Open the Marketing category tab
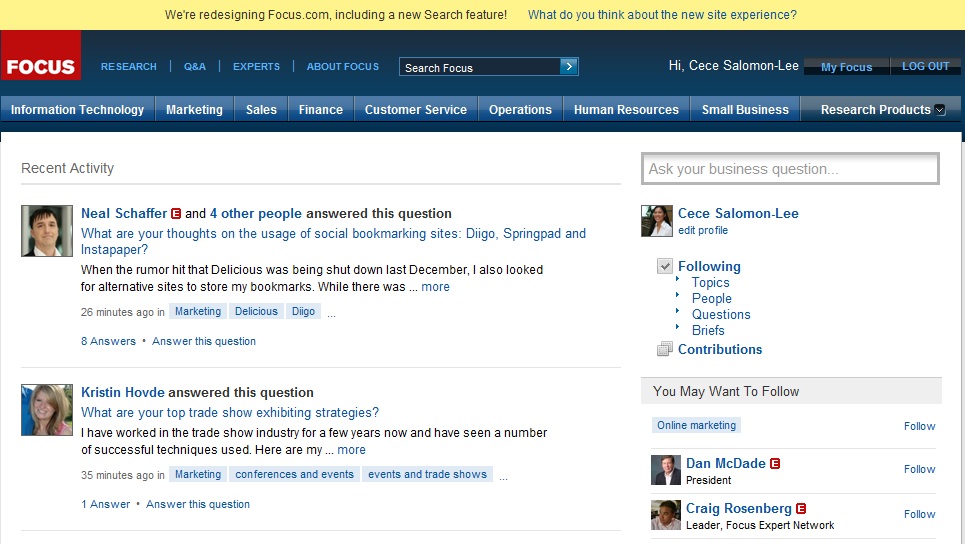This screenshot has width=965, height=544. pos(194,110)
